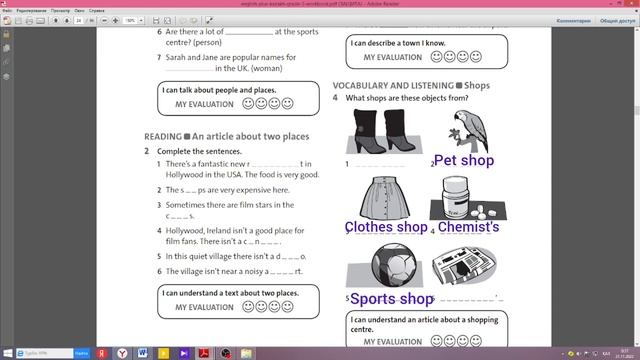Viewport: 640px width, 360px height.
Task: Open the Окно menu
Action: pyautogui.click(x=79, y=11)
